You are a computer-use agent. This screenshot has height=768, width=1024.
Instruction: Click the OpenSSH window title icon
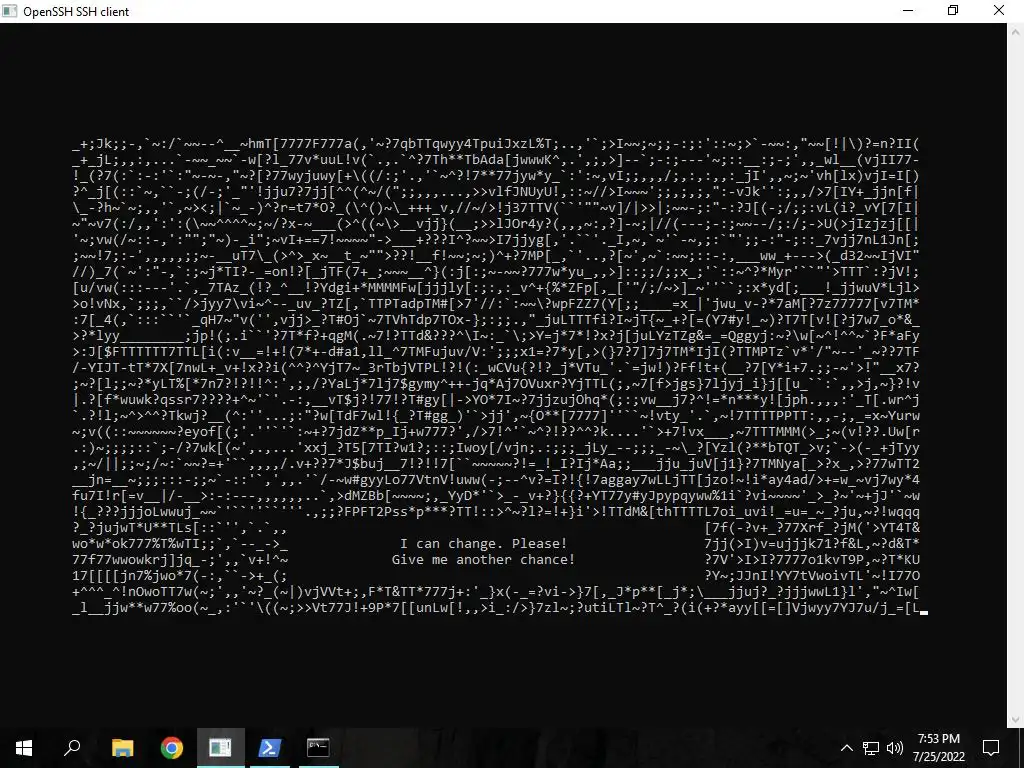pyautogui.click(x=9, y=11)
